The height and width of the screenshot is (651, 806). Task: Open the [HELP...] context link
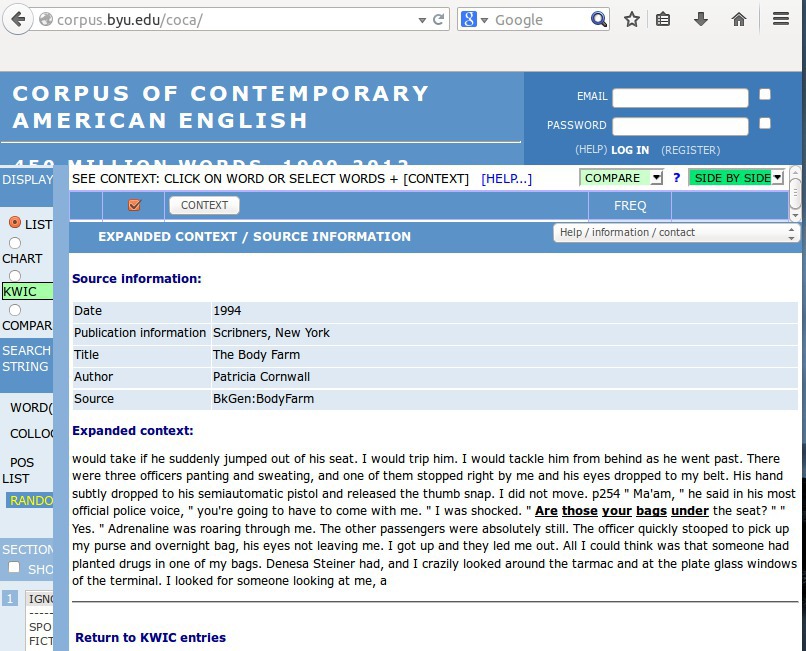click(x=506, y=179)
